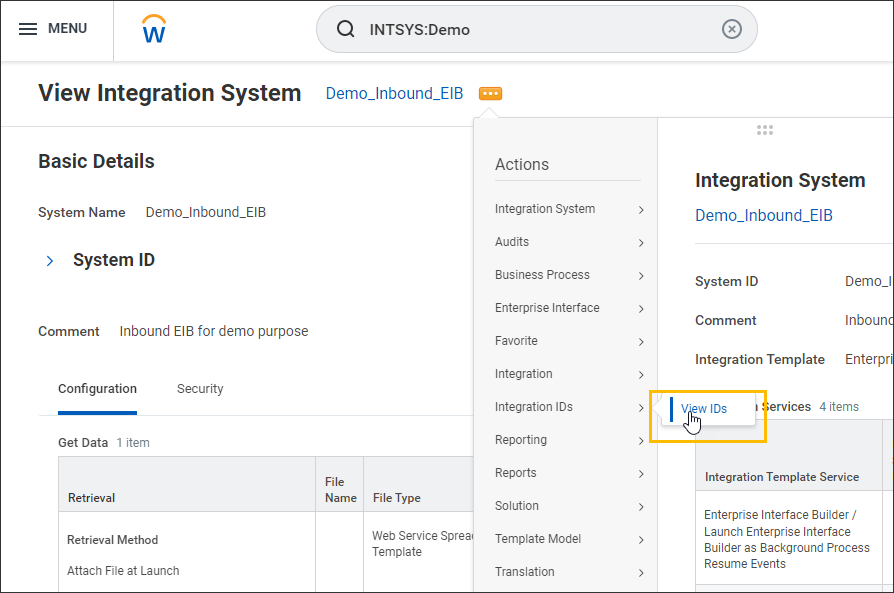Viewport: 894px width, 593px height.
Task: Select View IDs in the submenu
Action: (x=704, y=409)
